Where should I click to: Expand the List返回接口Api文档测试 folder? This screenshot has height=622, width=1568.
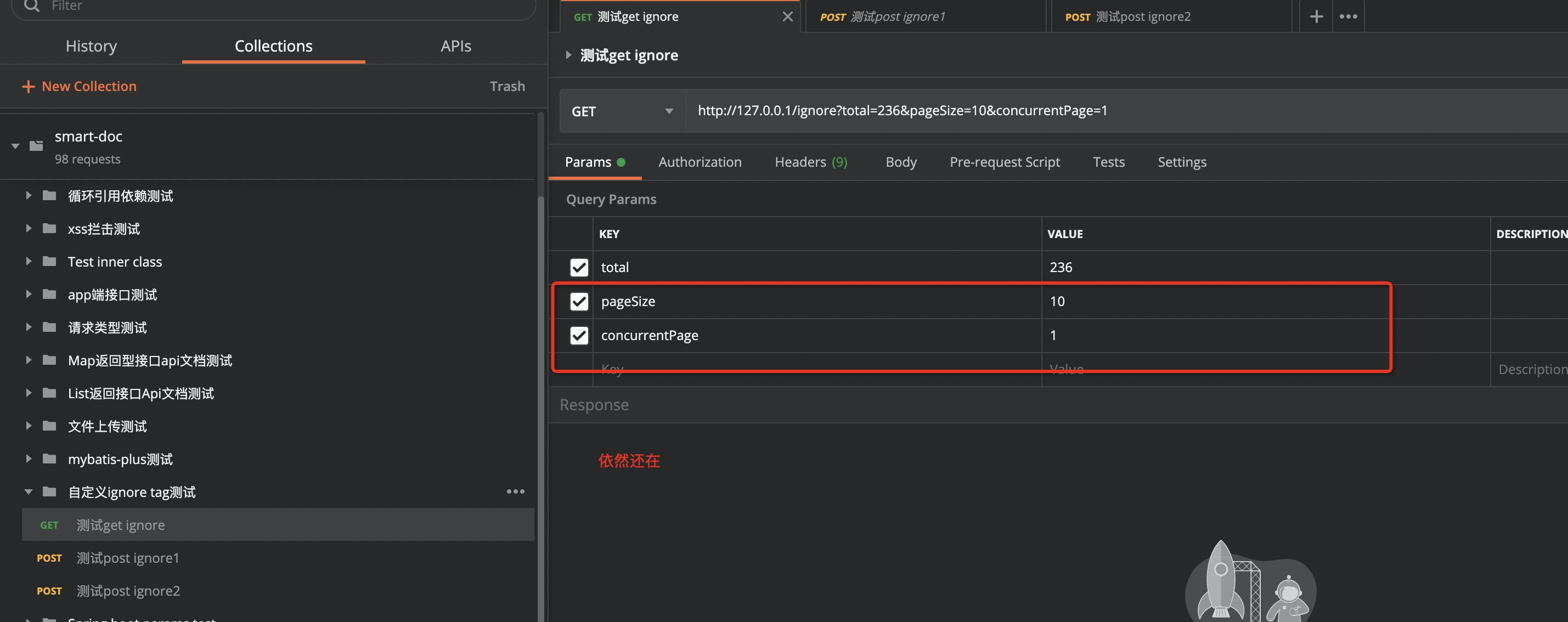(28, 393)
